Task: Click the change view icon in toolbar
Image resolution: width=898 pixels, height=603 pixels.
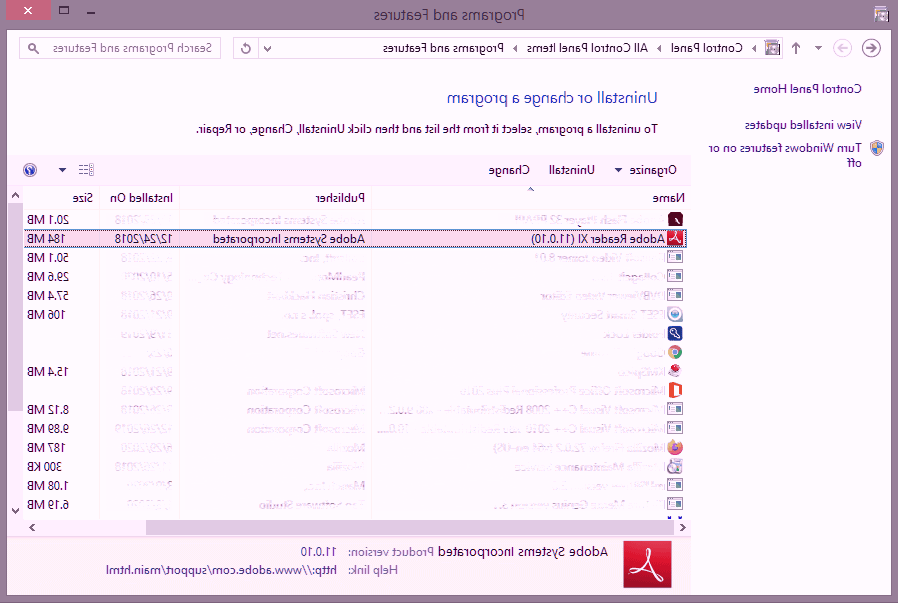Action: [85, 170]
